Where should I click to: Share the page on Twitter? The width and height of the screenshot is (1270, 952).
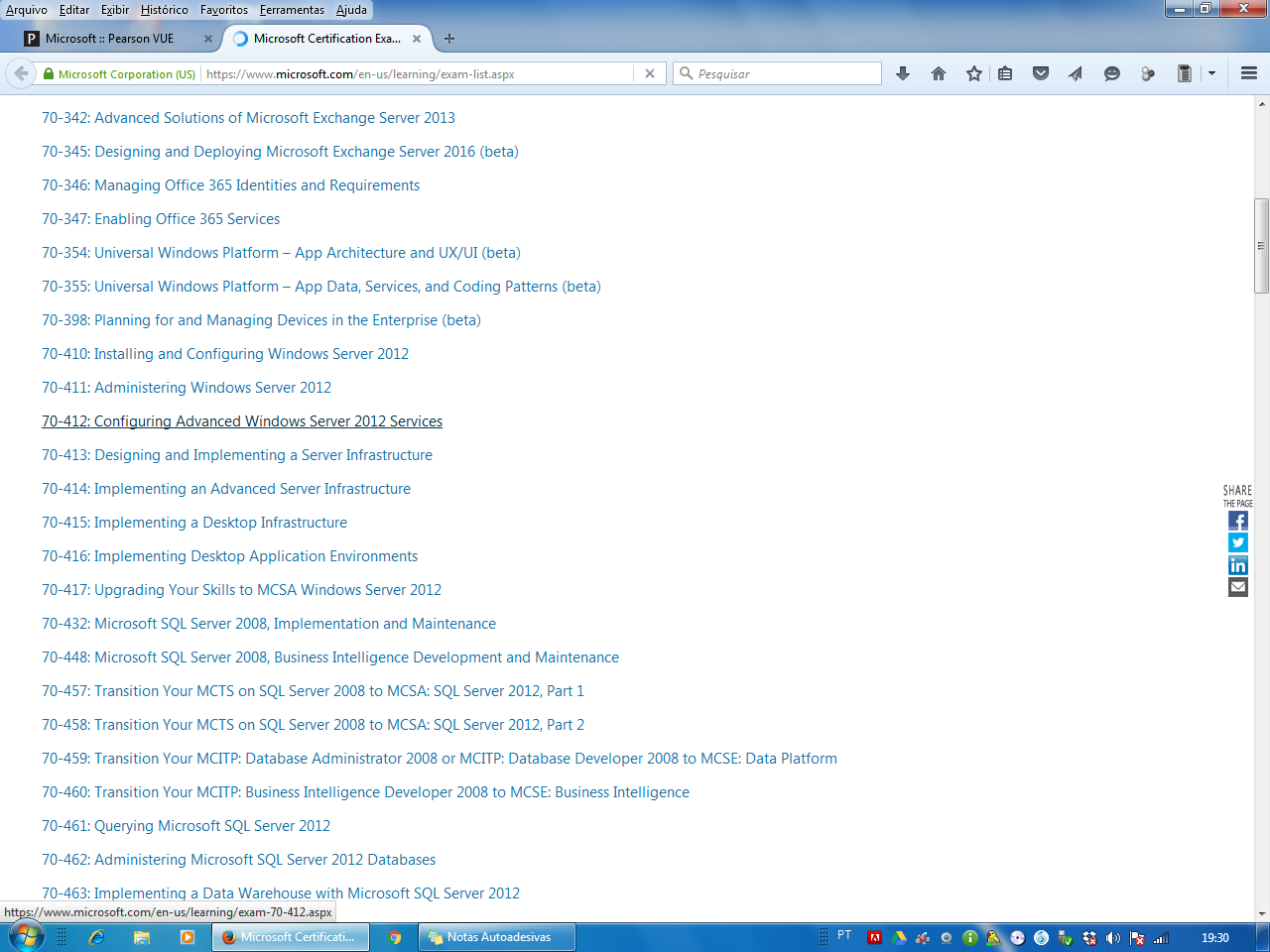(1238, 542)
